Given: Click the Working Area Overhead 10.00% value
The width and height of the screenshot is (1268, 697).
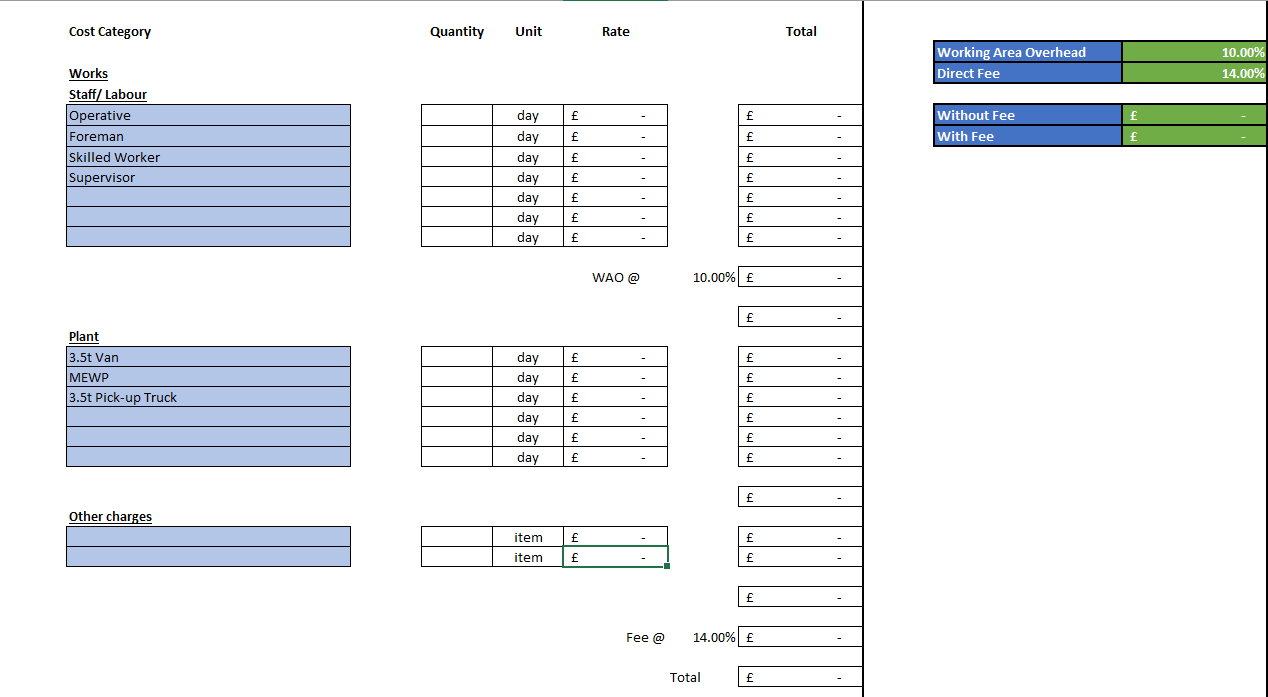Looking at the screenshot, I should point(1194,52).
